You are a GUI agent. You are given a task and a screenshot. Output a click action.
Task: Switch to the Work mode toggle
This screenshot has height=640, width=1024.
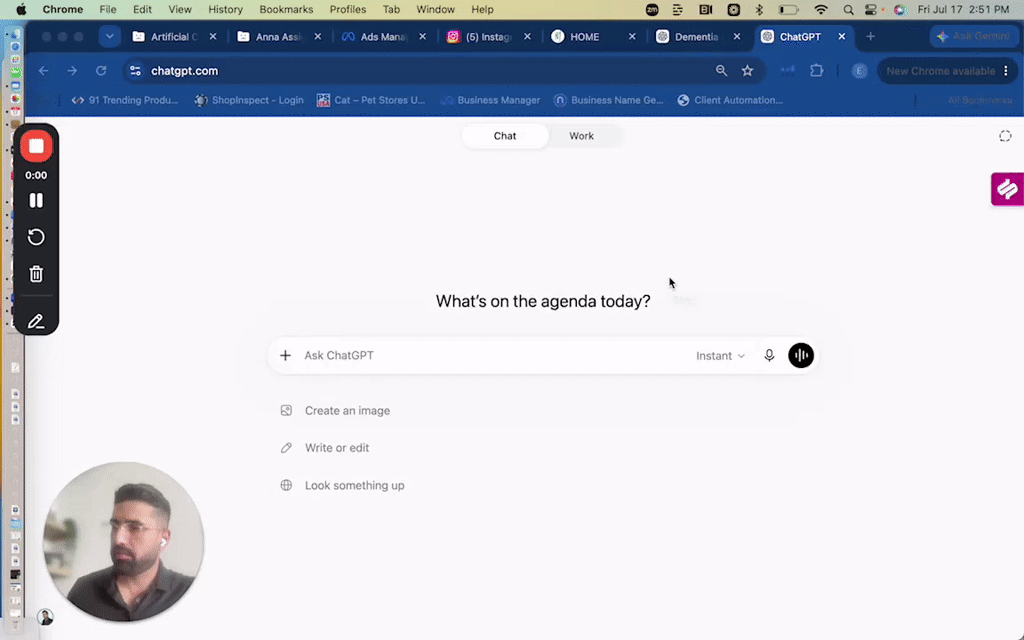click(581, 136)
